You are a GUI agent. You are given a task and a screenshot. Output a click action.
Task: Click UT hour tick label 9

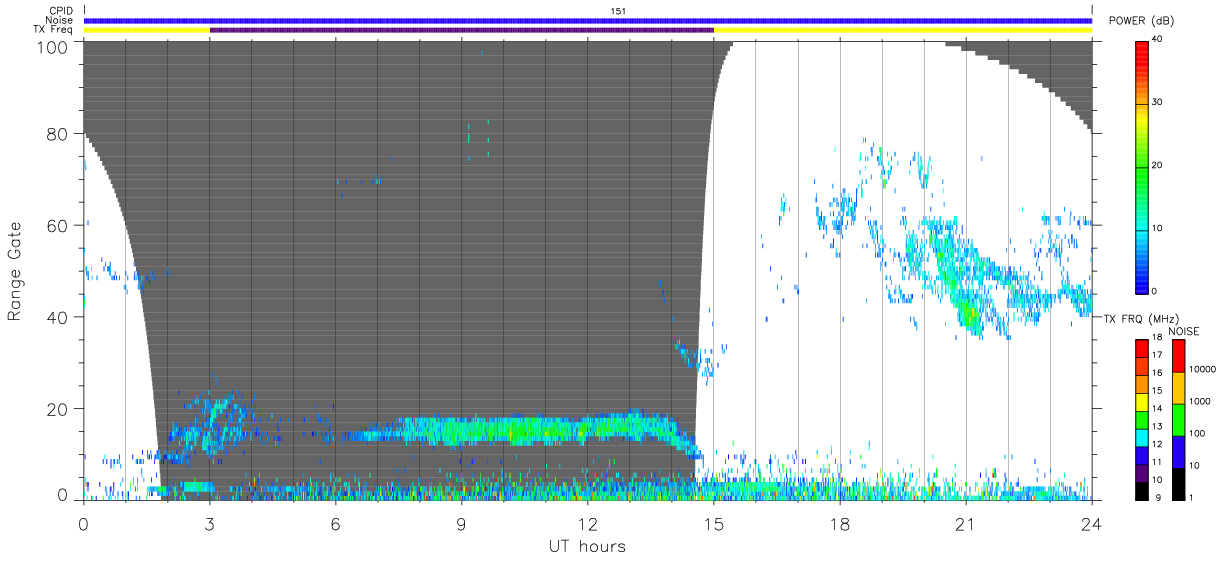pyautogui.click(x=462, y=523)
